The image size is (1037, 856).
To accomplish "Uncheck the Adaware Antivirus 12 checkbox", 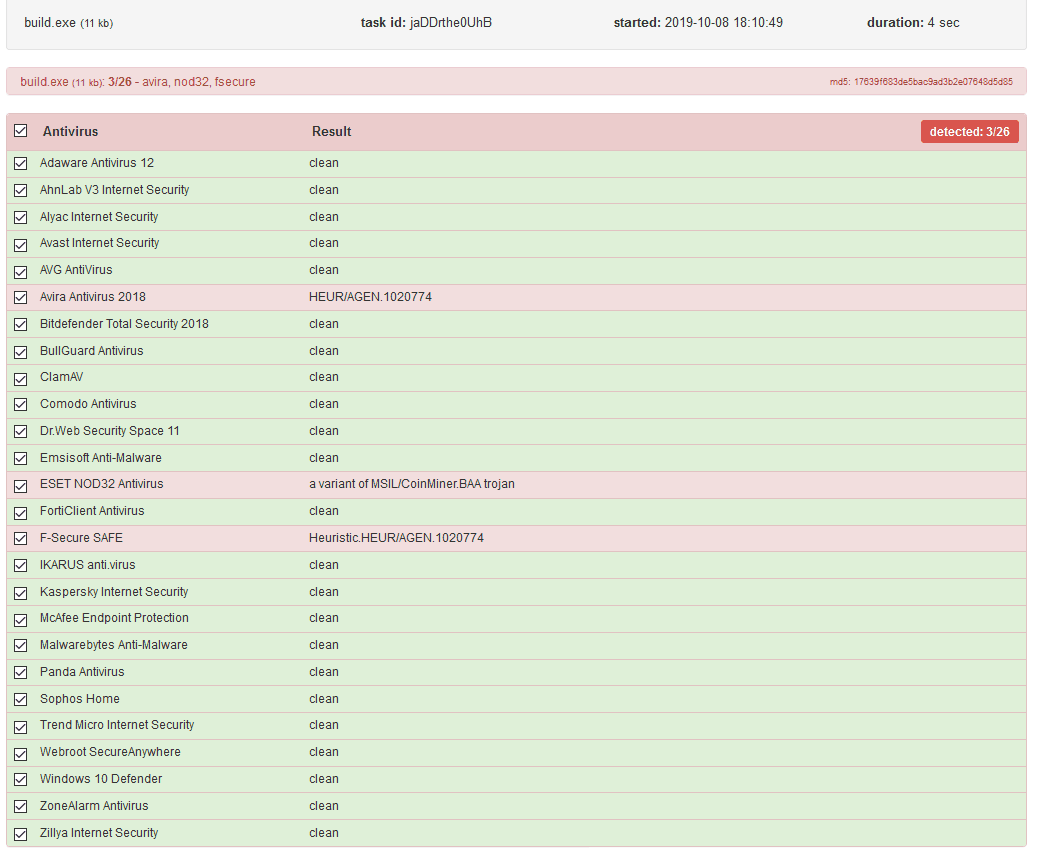I will [20, 164].
